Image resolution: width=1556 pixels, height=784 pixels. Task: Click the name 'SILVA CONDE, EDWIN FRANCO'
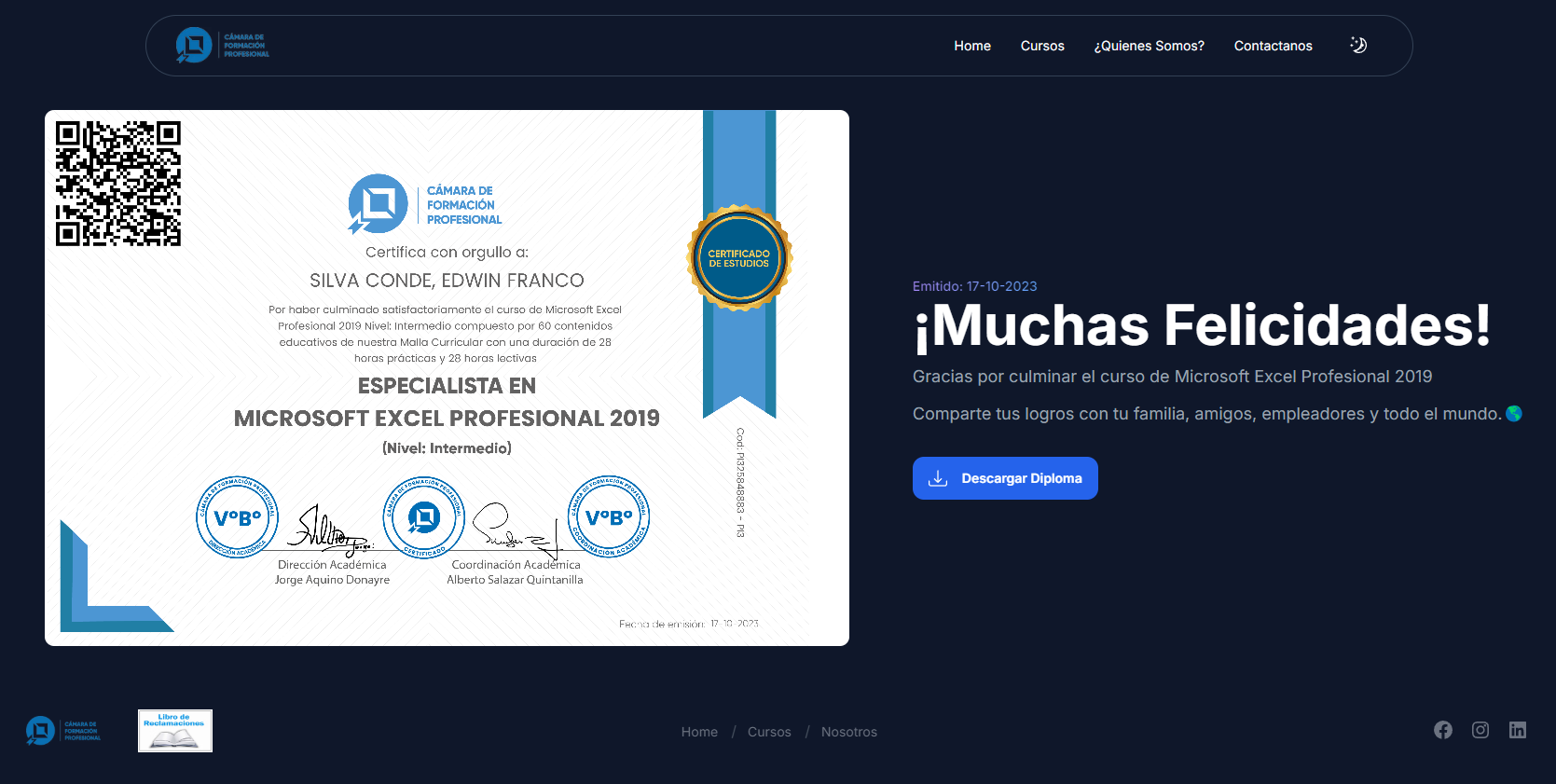coord(447,281)
